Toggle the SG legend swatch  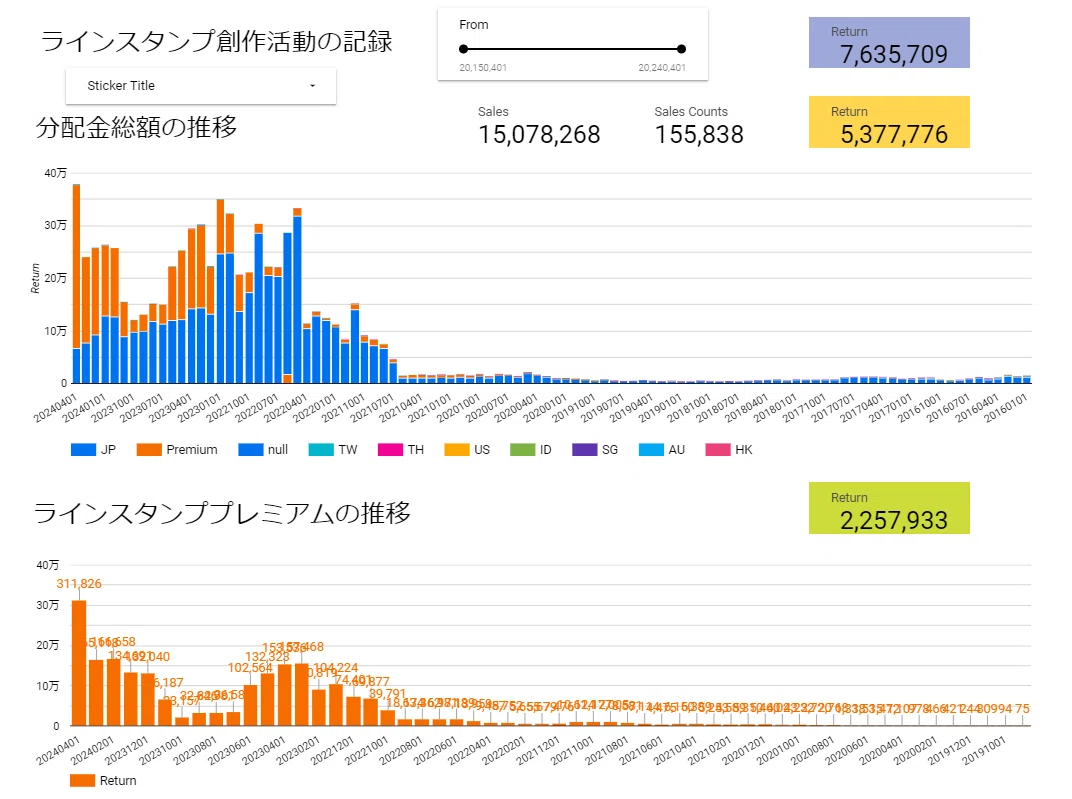(x=585, y=449)
